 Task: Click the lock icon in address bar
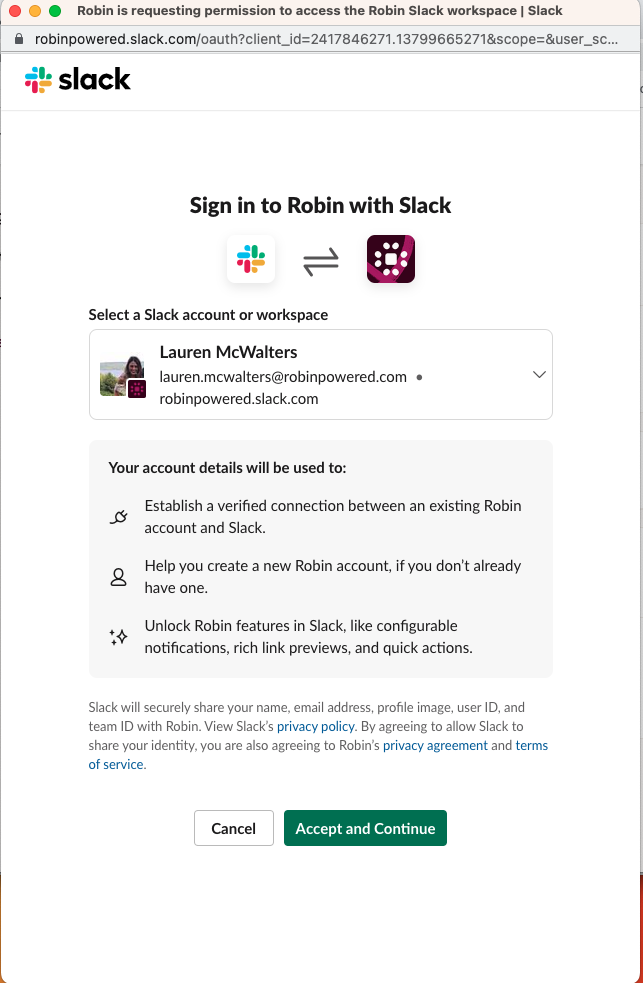(19, 39)
